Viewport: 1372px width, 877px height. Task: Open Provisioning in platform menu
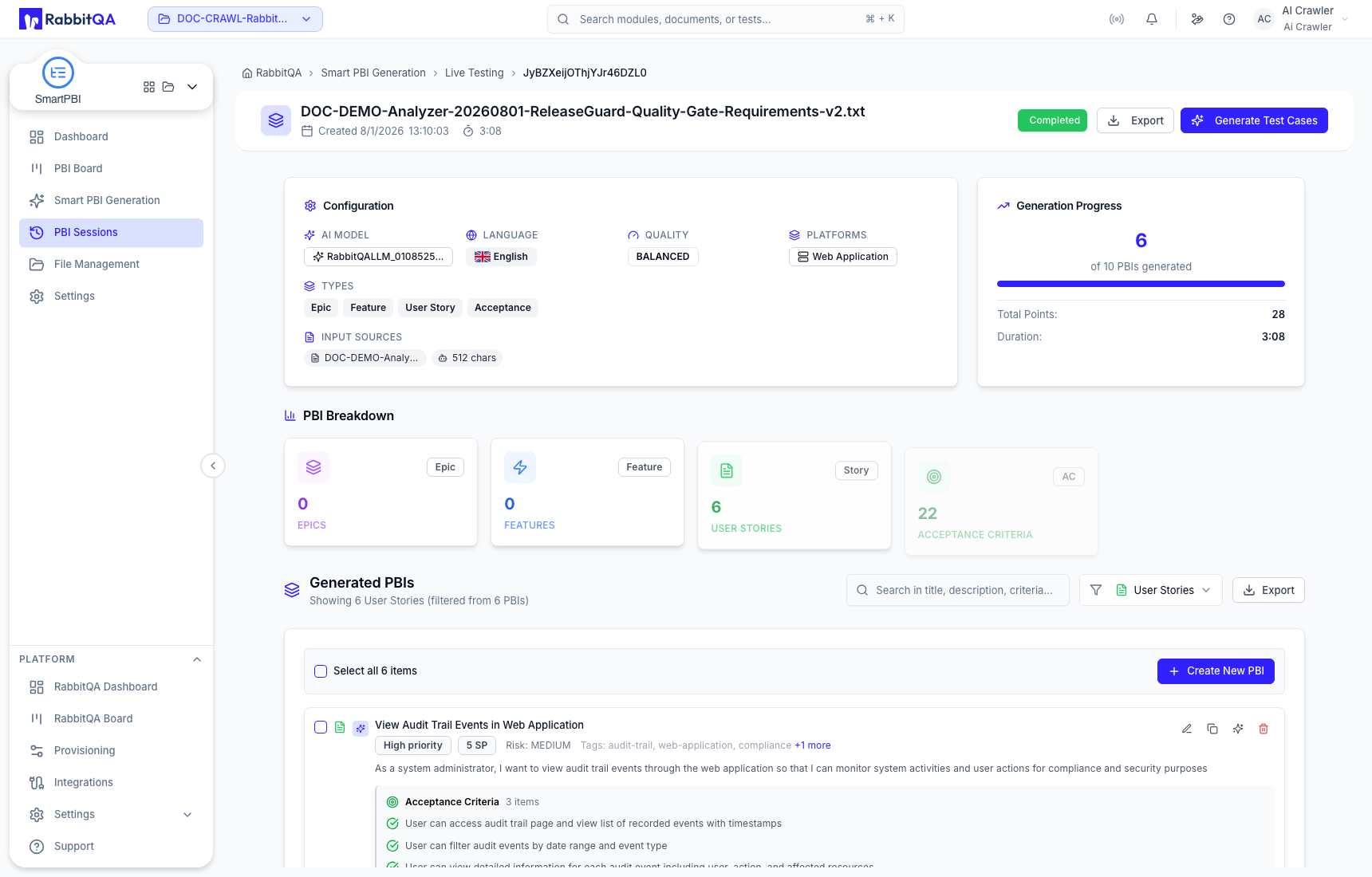(112, 751)
